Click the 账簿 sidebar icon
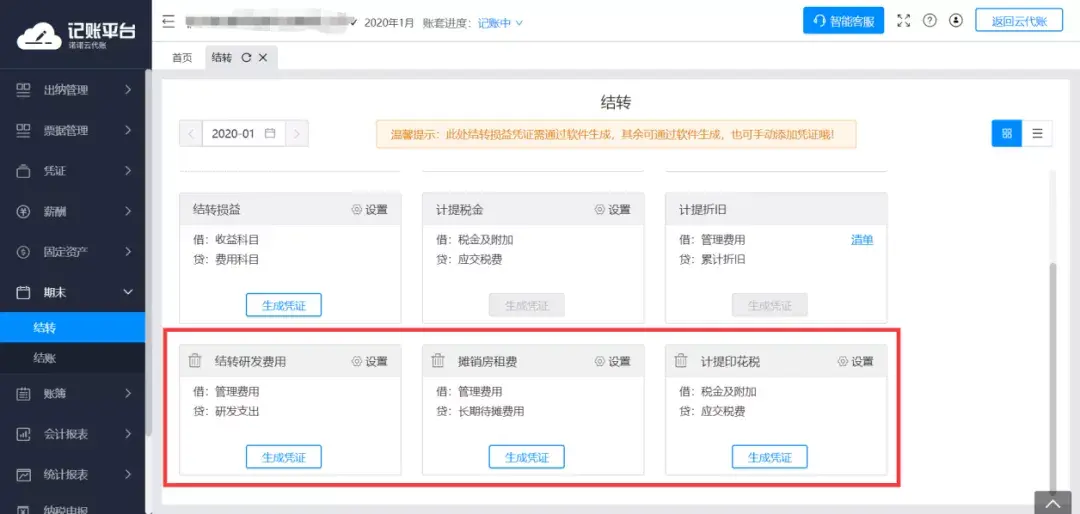Viewport: 1080px width, 514px height. (23, 394)
